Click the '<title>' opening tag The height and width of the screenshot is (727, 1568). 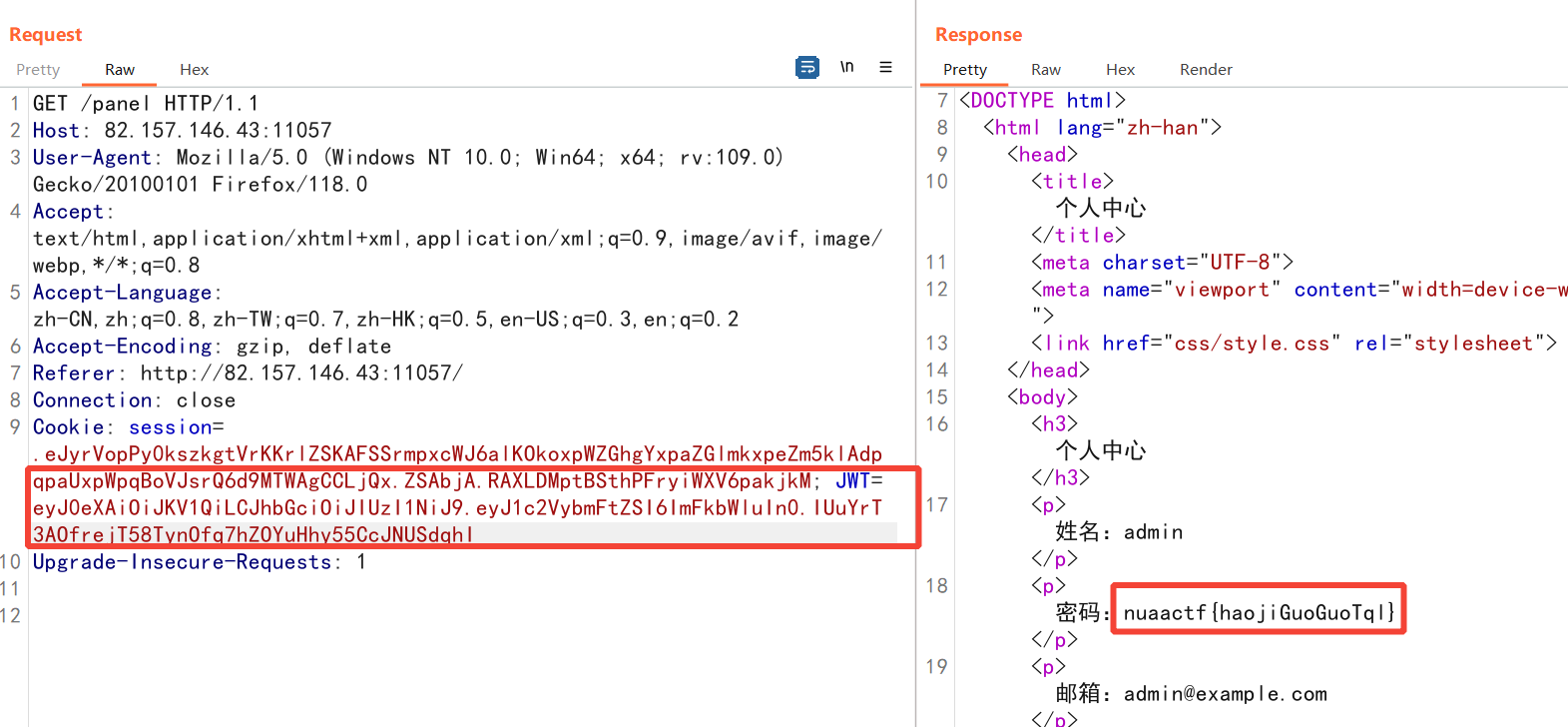[1072, 182]
